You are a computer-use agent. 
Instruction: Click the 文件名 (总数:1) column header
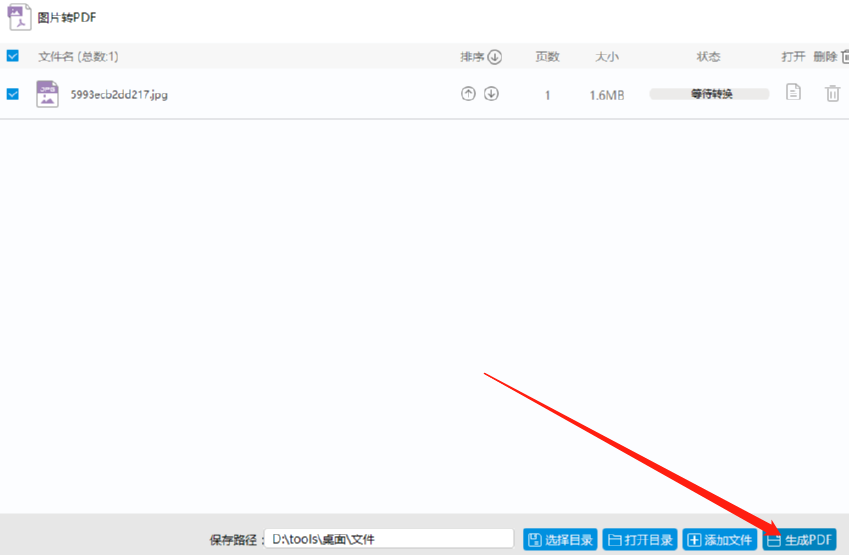tap(79, 56)
